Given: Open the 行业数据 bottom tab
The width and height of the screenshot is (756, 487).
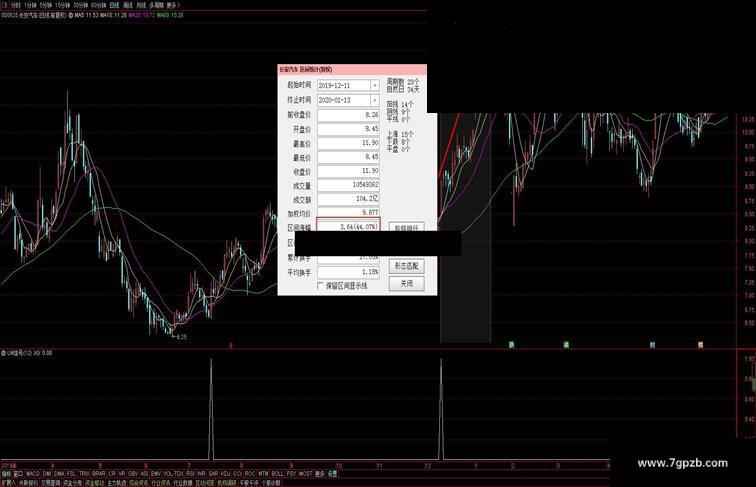Looking at the screenshot, I should (x=183, y=482).
